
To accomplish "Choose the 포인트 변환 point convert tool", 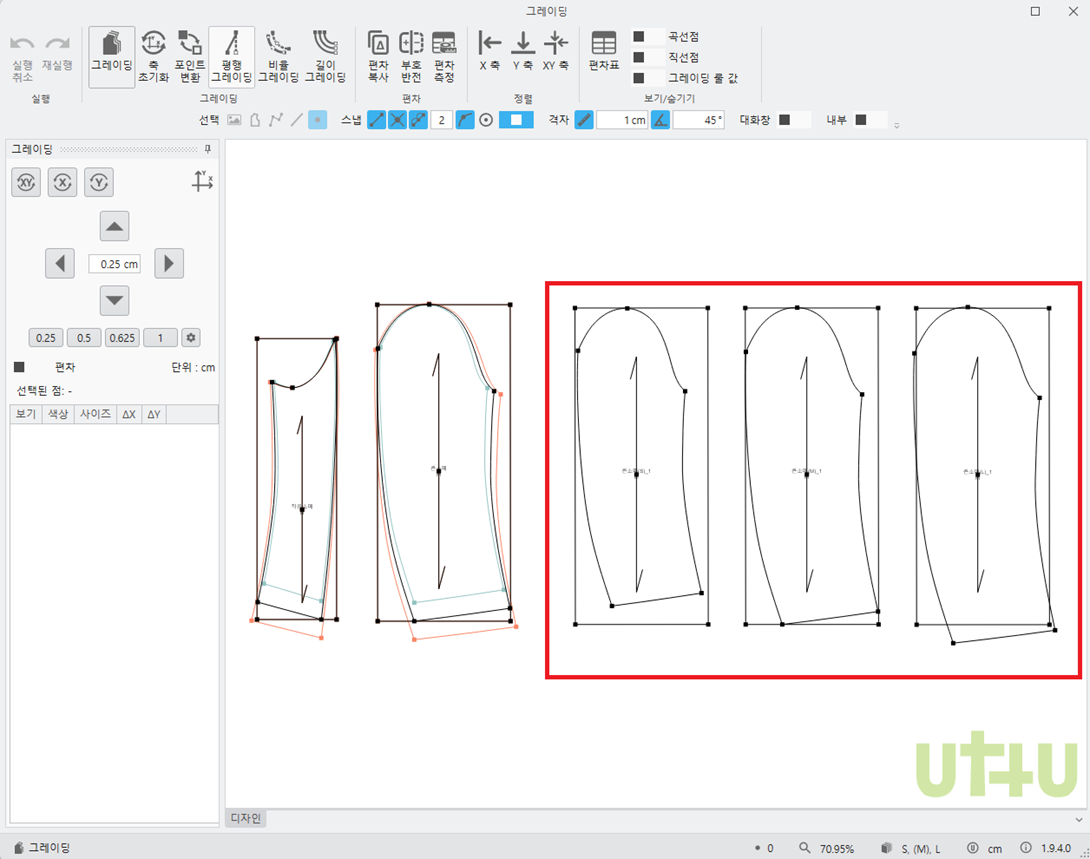I will click(190, 57).
